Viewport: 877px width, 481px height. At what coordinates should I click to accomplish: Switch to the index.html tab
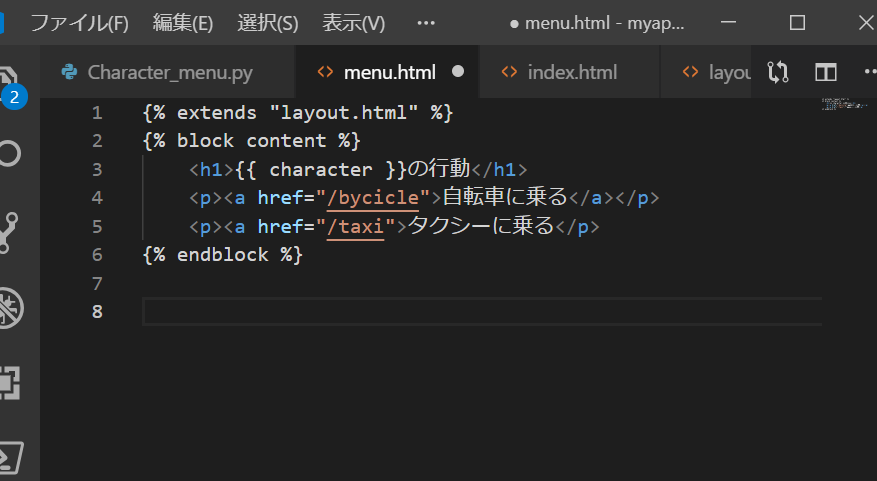pyautogui.click(x=569, y=72)
